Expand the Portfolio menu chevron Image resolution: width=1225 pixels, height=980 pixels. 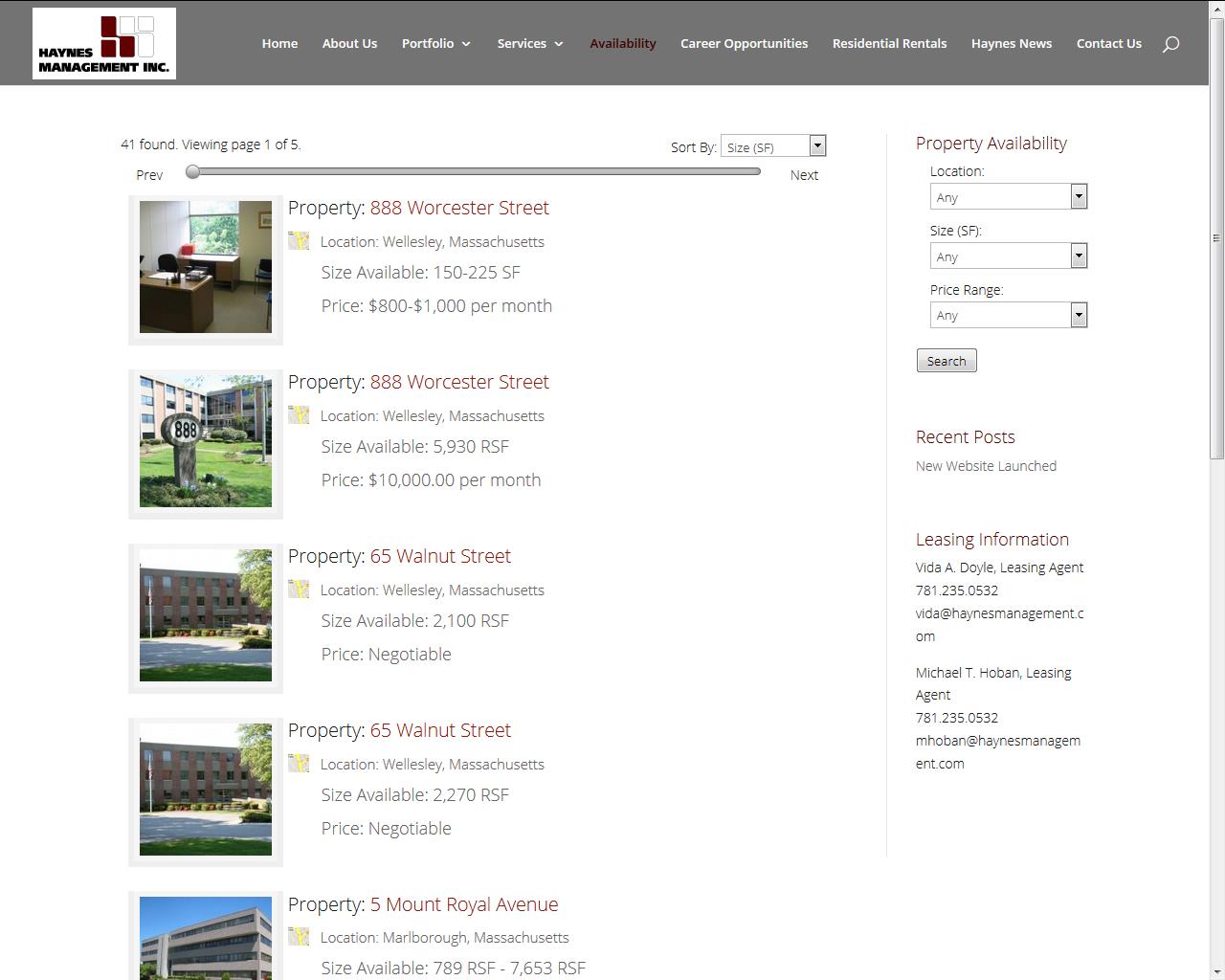[466, 44]
